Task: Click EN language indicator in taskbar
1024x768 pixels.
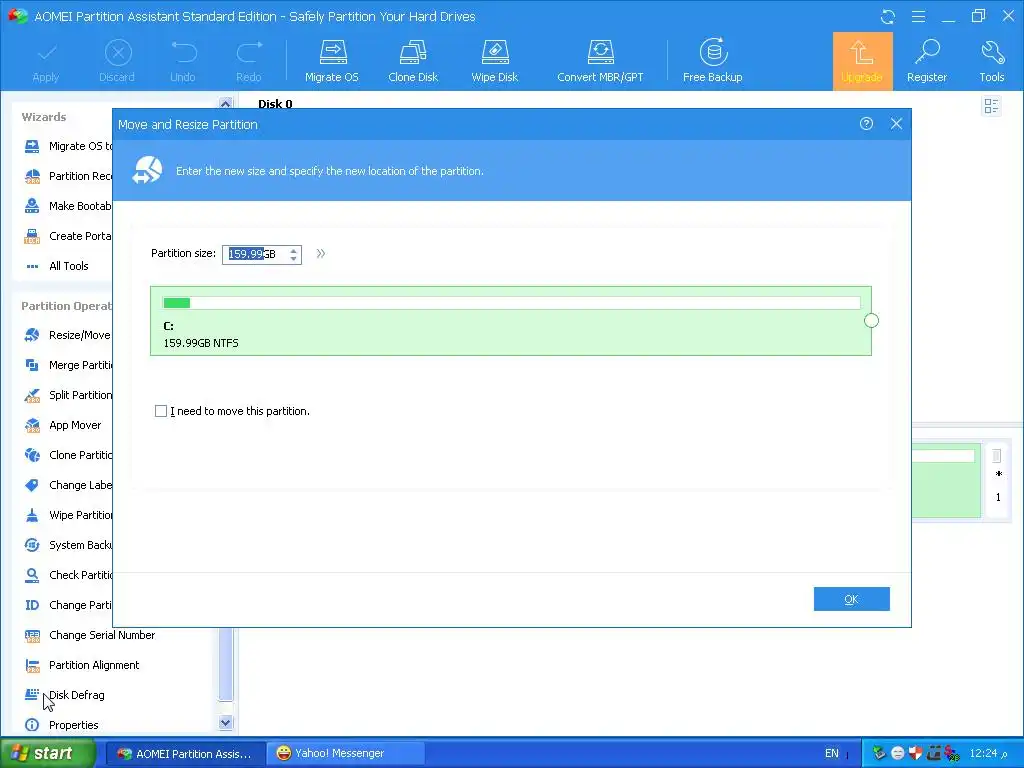Action: [x=831, y=754]
